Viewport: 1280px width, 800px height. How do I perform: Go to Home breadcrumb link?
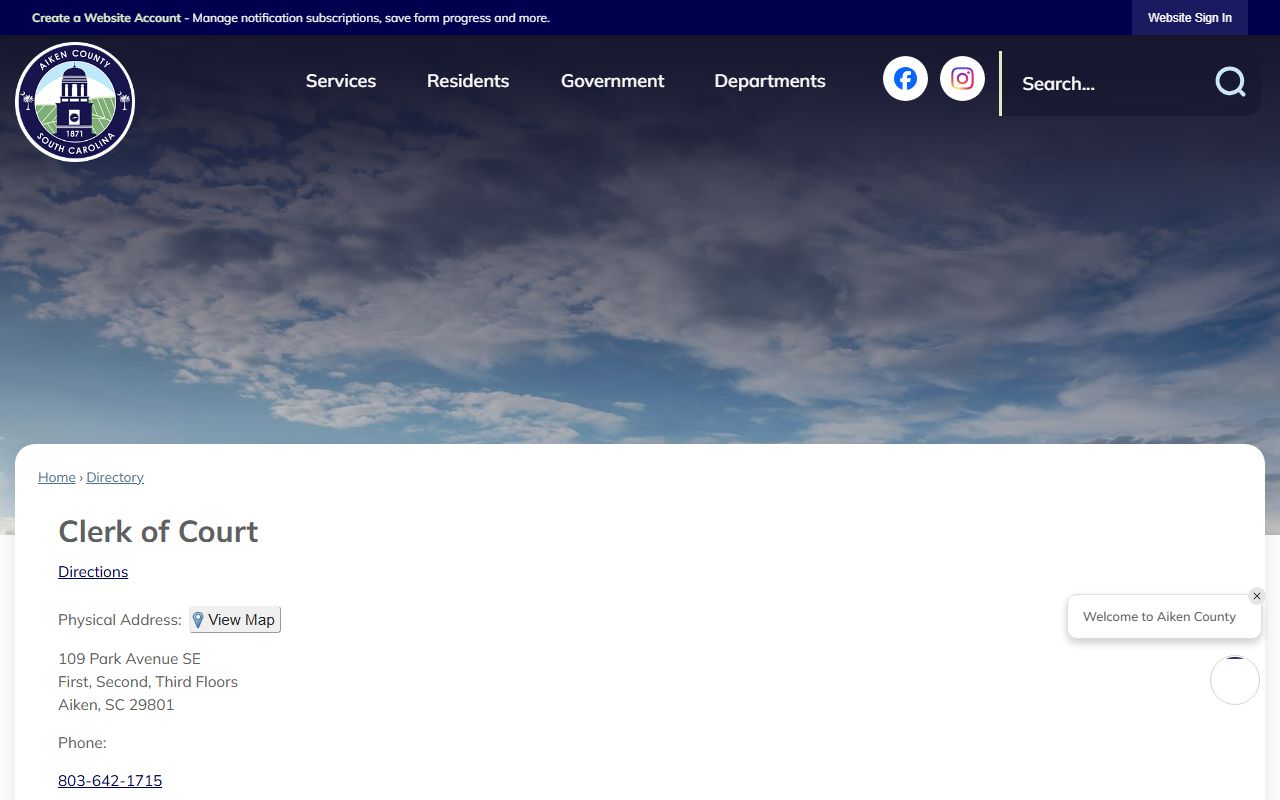pyautogui.click(x=57, y=478)
